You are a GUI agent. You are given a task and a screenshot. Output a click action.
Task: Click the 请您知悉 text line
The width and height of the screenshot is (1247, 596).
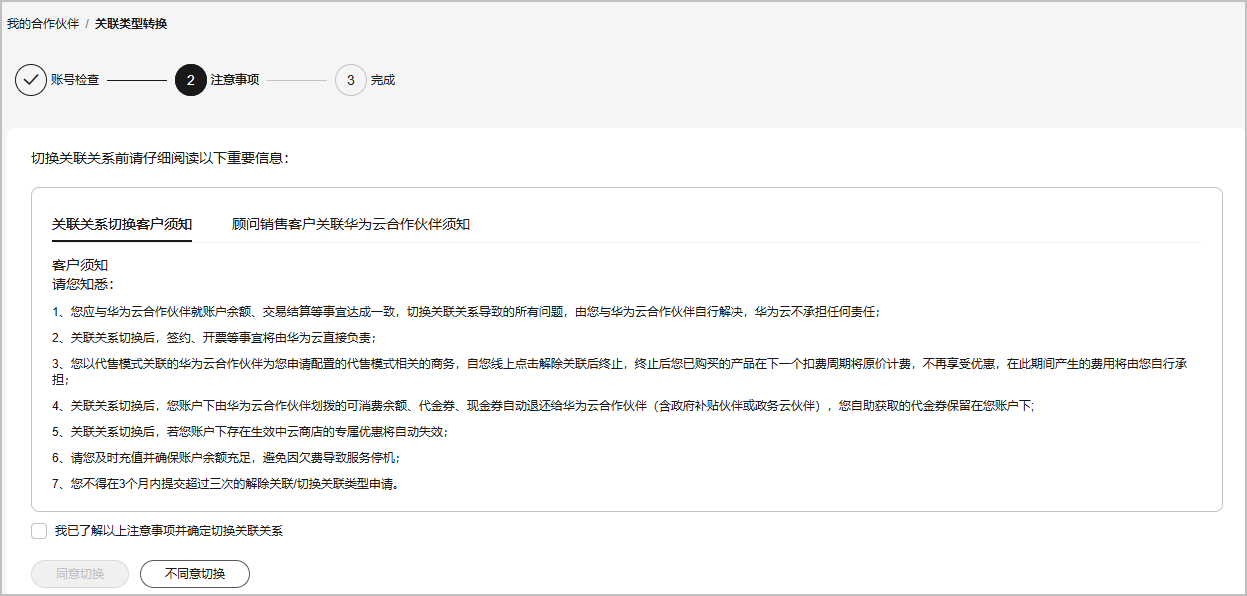pos(83,284)
